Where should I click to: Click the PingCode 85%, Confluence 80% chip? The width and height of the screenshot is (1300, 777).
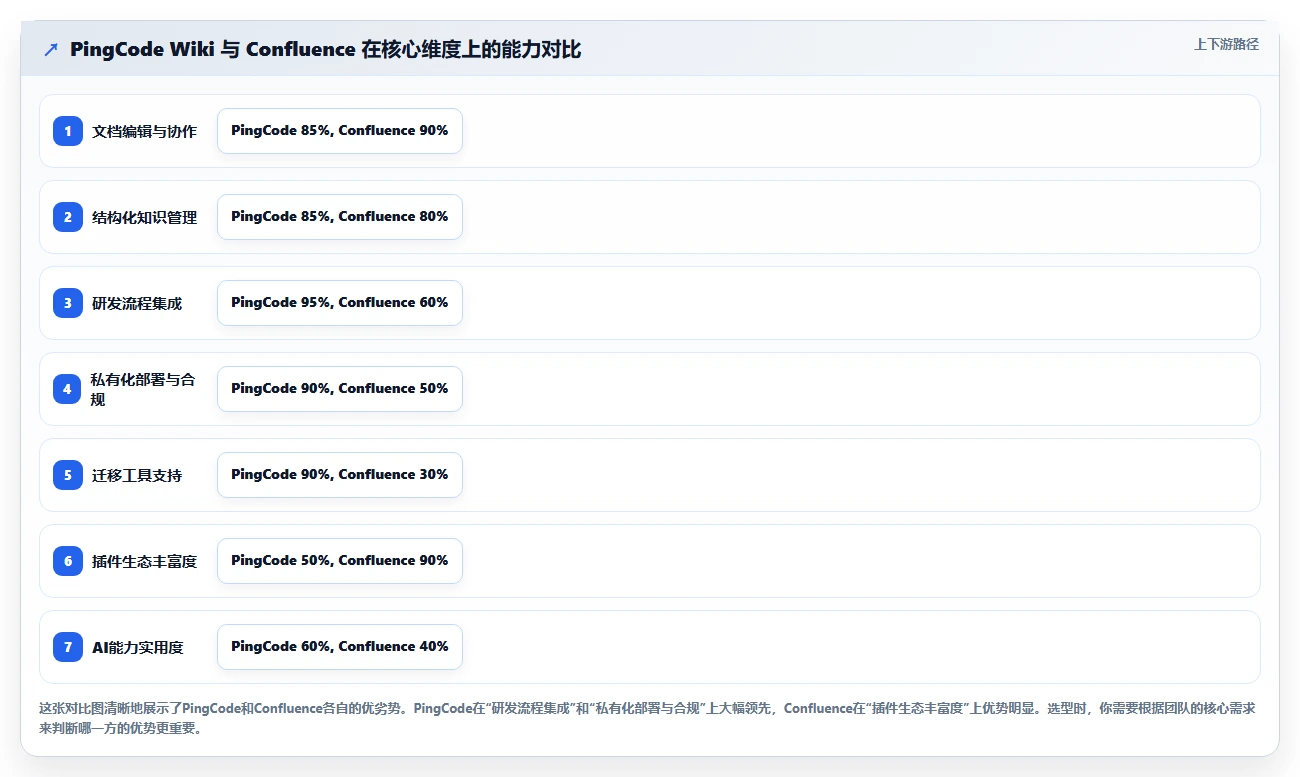point(340,217)
